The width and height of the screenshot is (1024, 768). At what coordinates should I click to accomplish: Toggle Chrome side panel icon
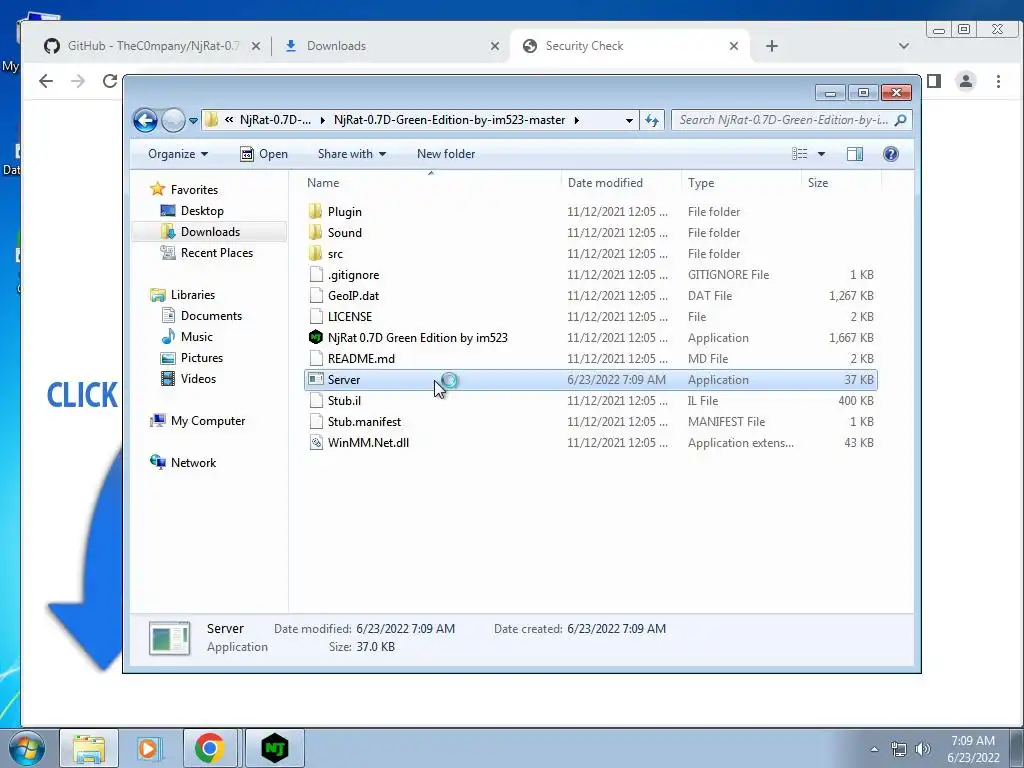(x=934, y=81)
